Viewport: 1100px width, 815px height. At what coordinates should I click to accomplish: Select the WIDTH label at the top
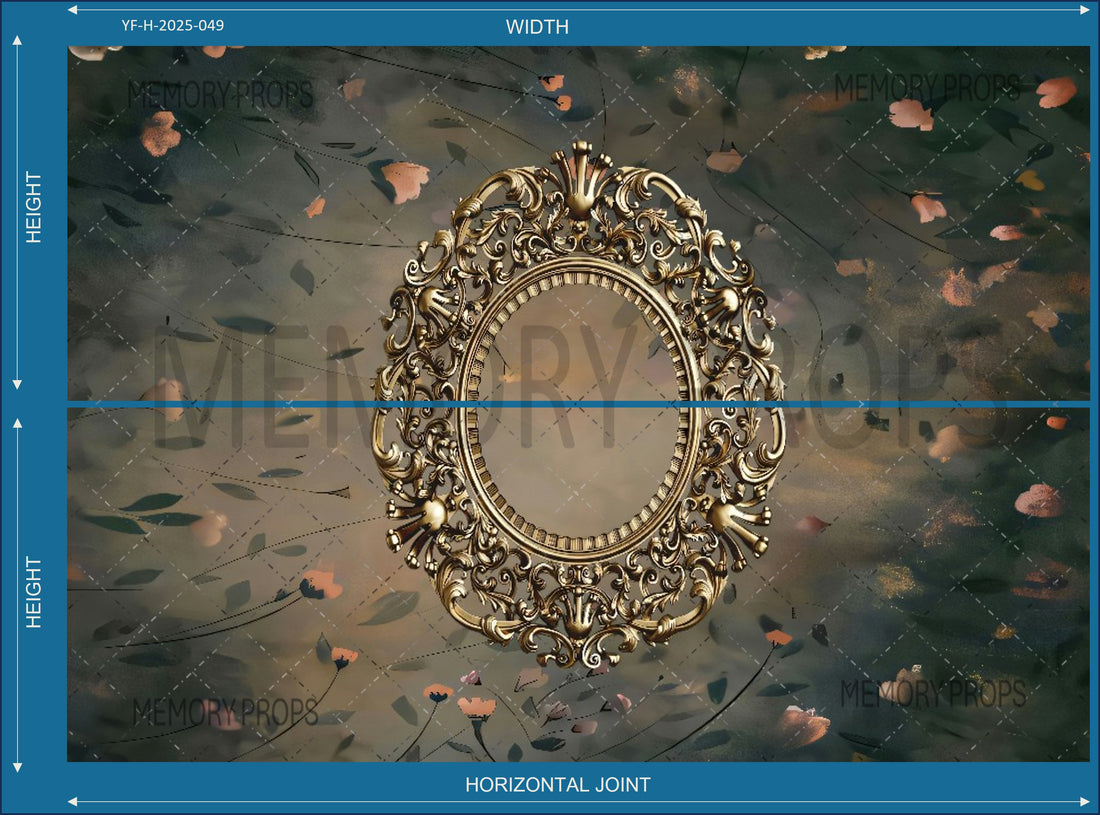pos(537,27)
